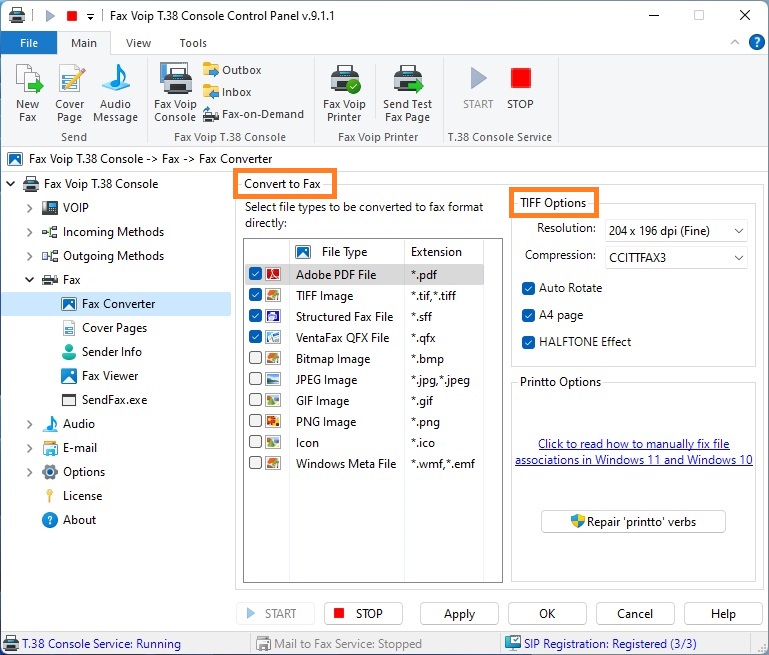Select the License tree node
Viewport: 769px width, 655px height.
click(73, 496)
